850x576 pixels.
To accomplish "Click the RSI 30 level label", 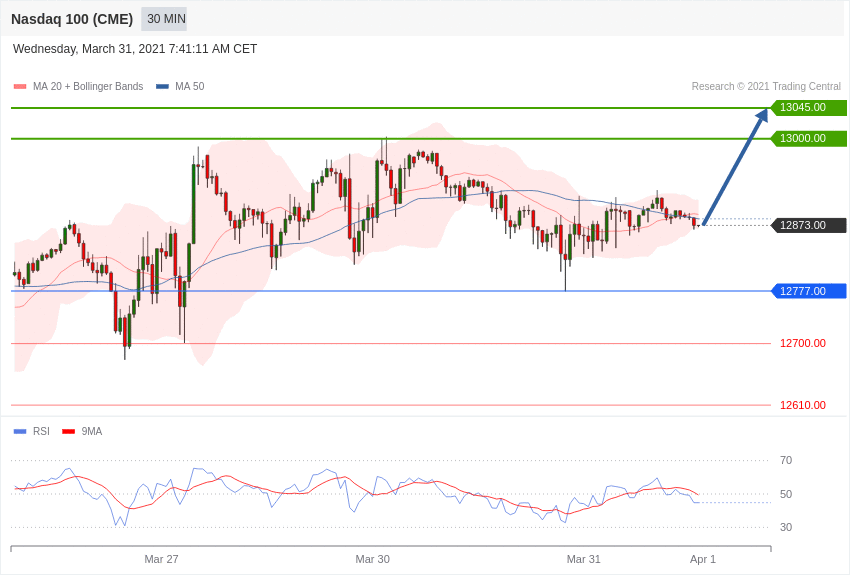I will [x=786, y=527].
